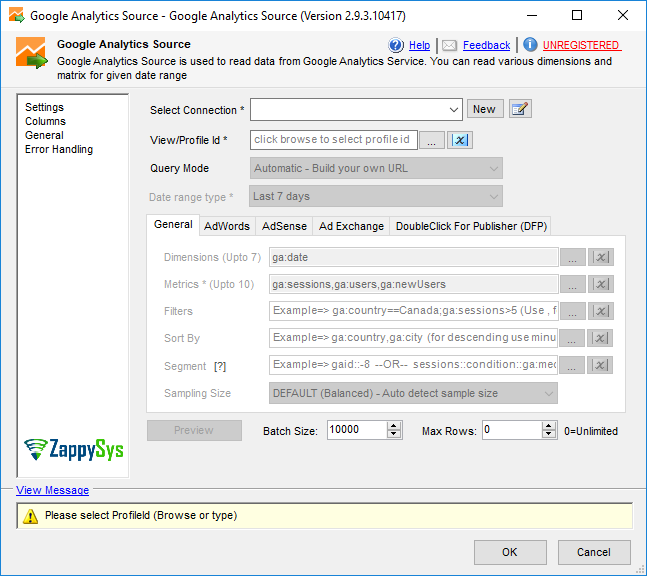The image size is (647, 576).
Task: Click the Feedback envelope icon
Action: 449,45
